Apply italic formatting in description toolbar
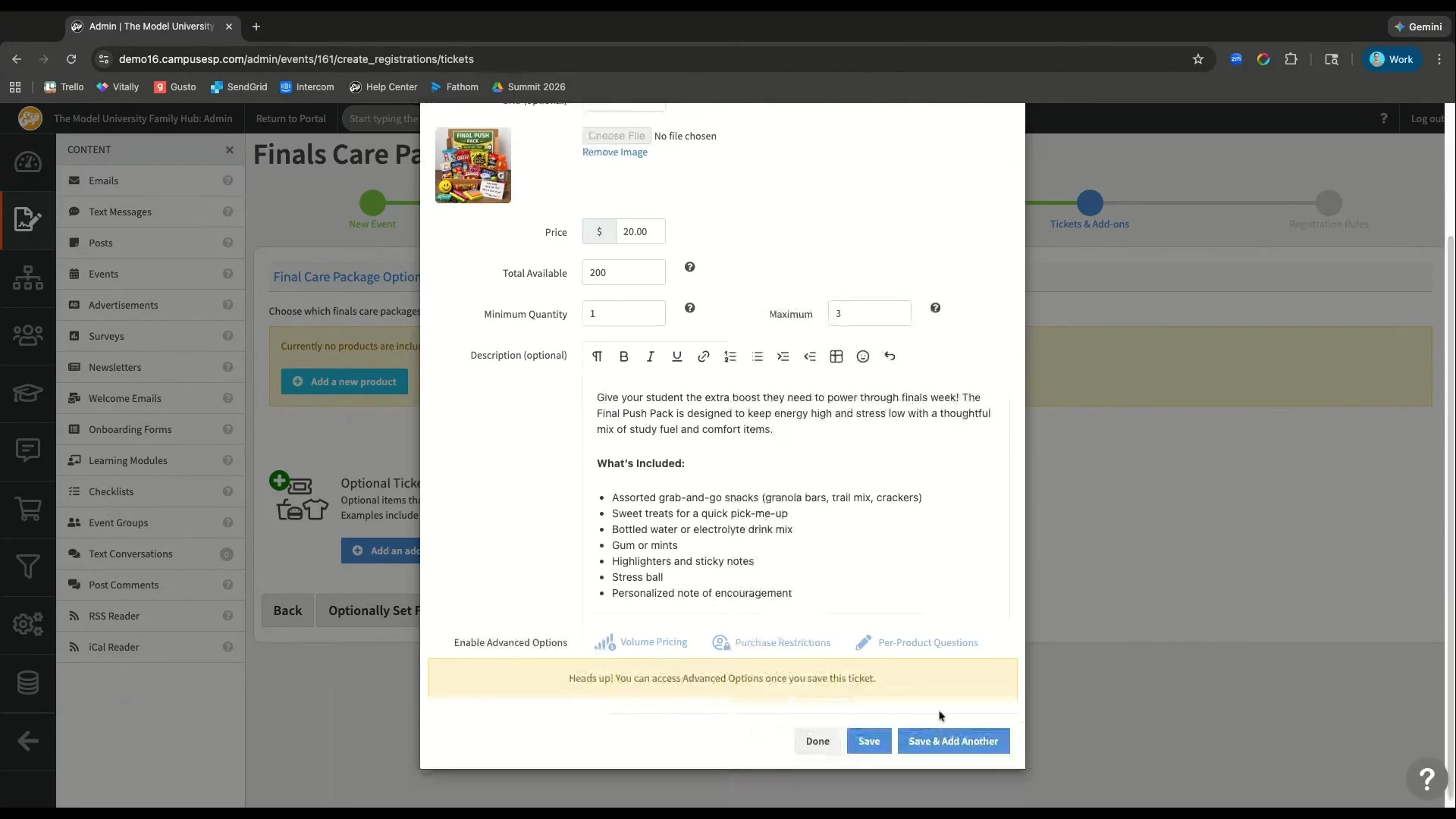 (x=650, y=356)
